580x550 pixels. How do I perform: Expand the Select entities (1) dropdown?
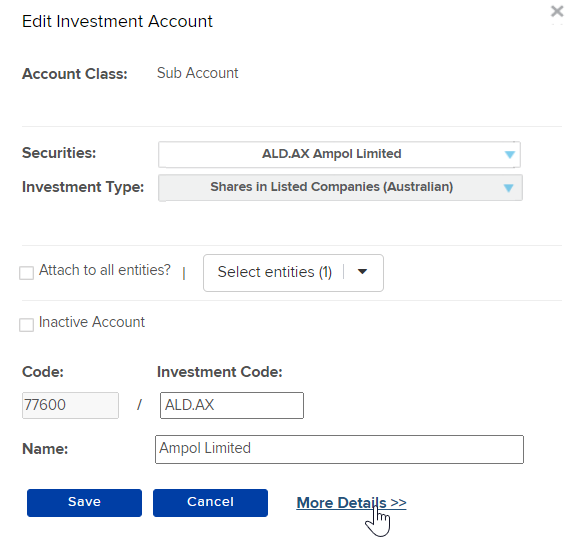pyautogui.click(x=293, y=273)
